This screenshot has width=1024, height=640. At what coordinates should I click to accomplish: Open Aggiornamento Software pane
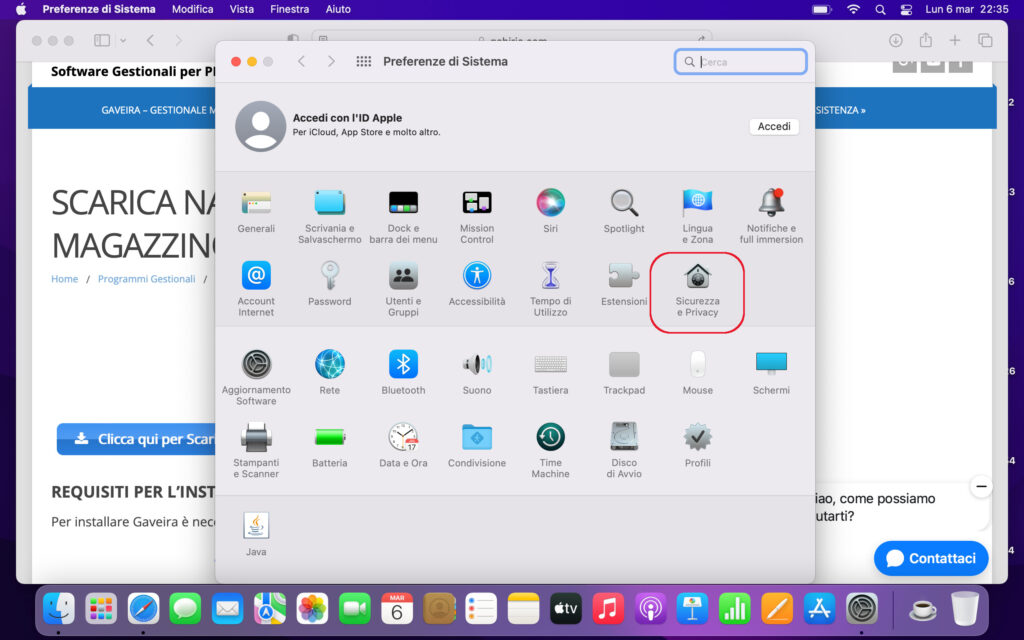(x=256, y=377)
